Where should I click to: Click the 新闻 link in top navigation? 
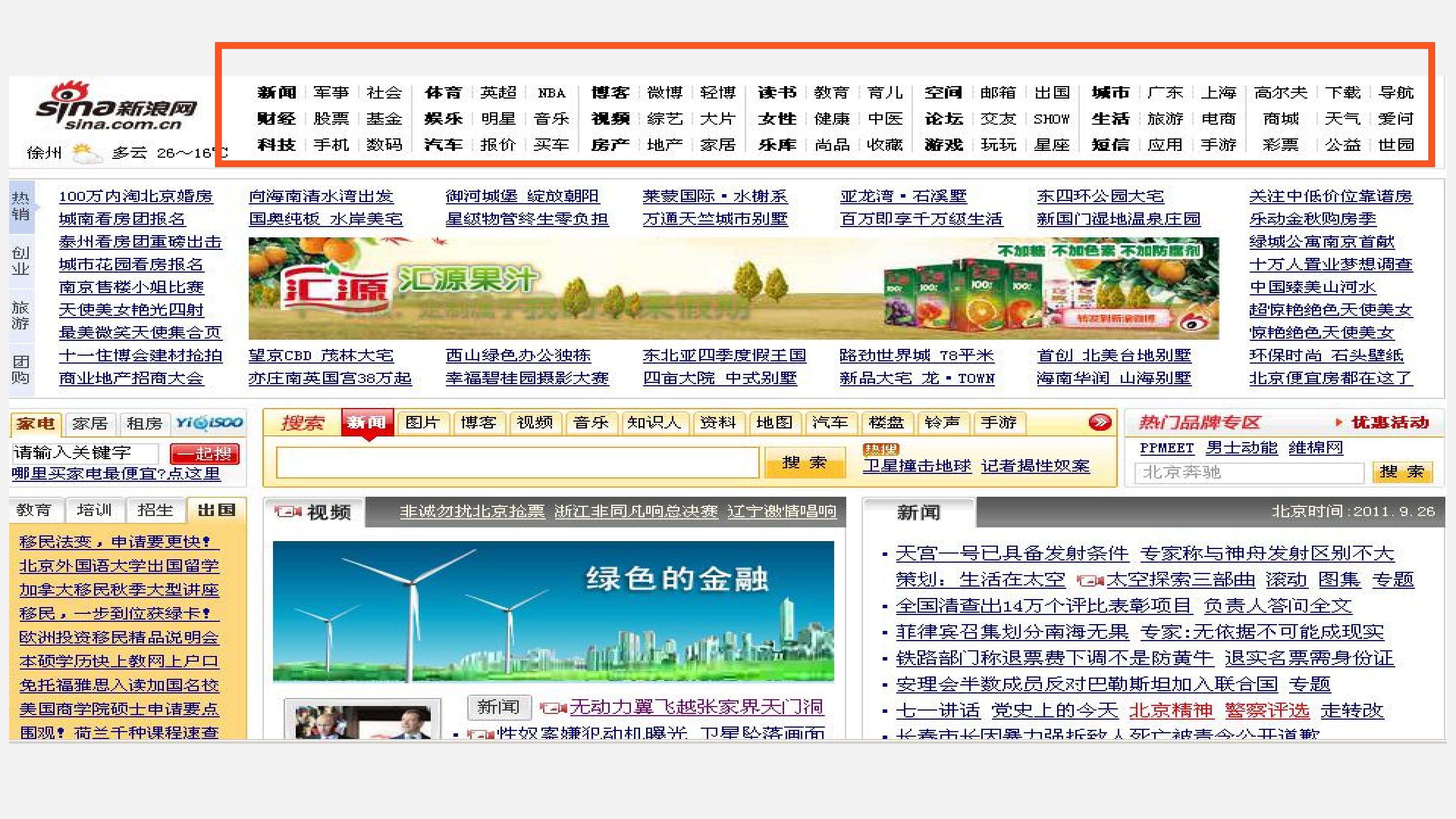277,92
